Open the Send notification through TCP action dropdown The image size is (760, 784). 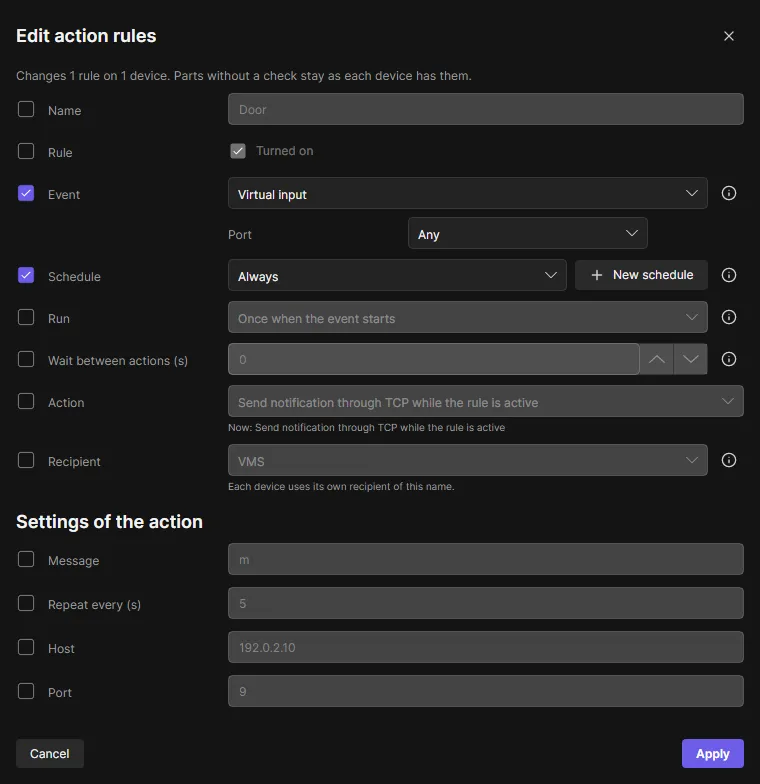tap(486, 401)
